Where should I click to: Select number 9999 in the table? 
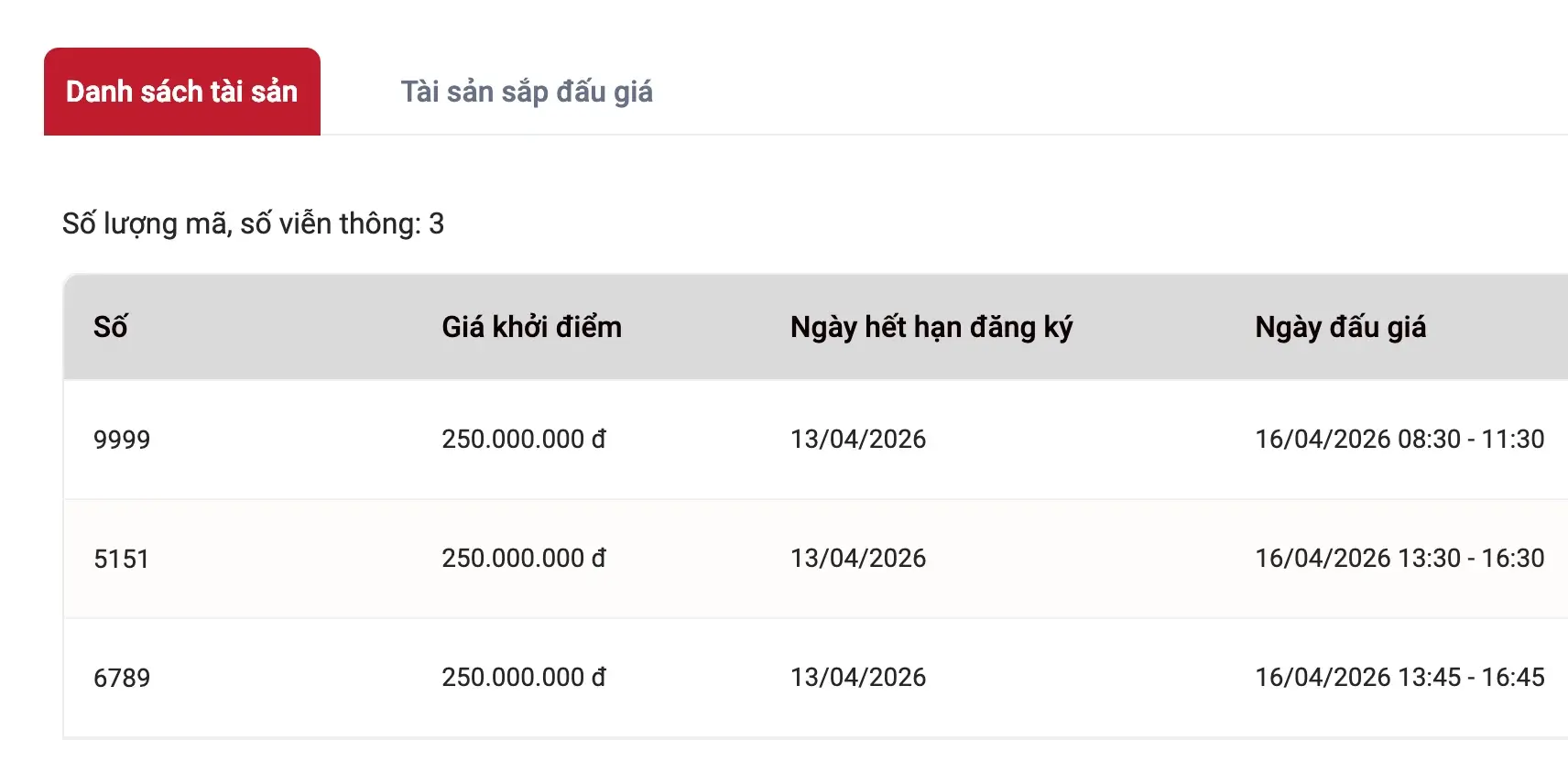pyautogui.click(x=122, y=440)
